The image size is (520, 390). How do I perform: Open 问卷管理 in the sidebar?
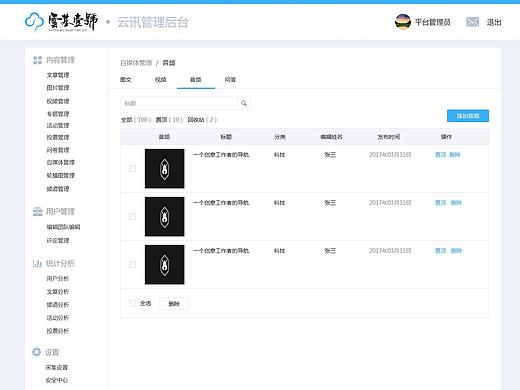(58, 150)
